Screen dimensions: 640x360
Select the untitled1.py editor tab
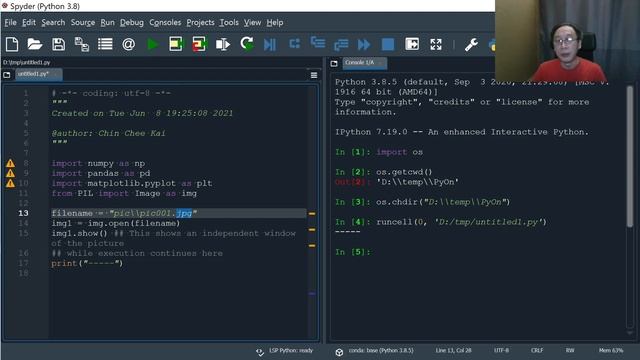pyautogui.click(x=39, y=74)
